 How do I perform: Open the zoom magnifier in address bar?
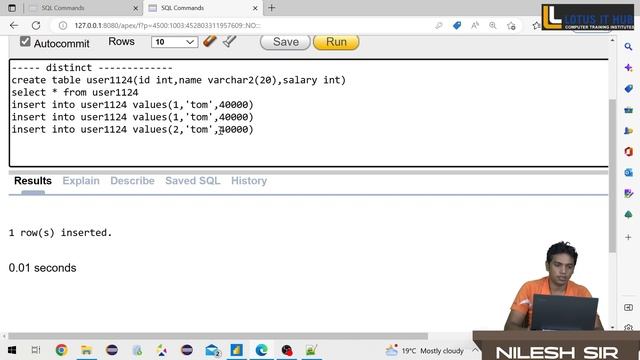coord(493,25)
